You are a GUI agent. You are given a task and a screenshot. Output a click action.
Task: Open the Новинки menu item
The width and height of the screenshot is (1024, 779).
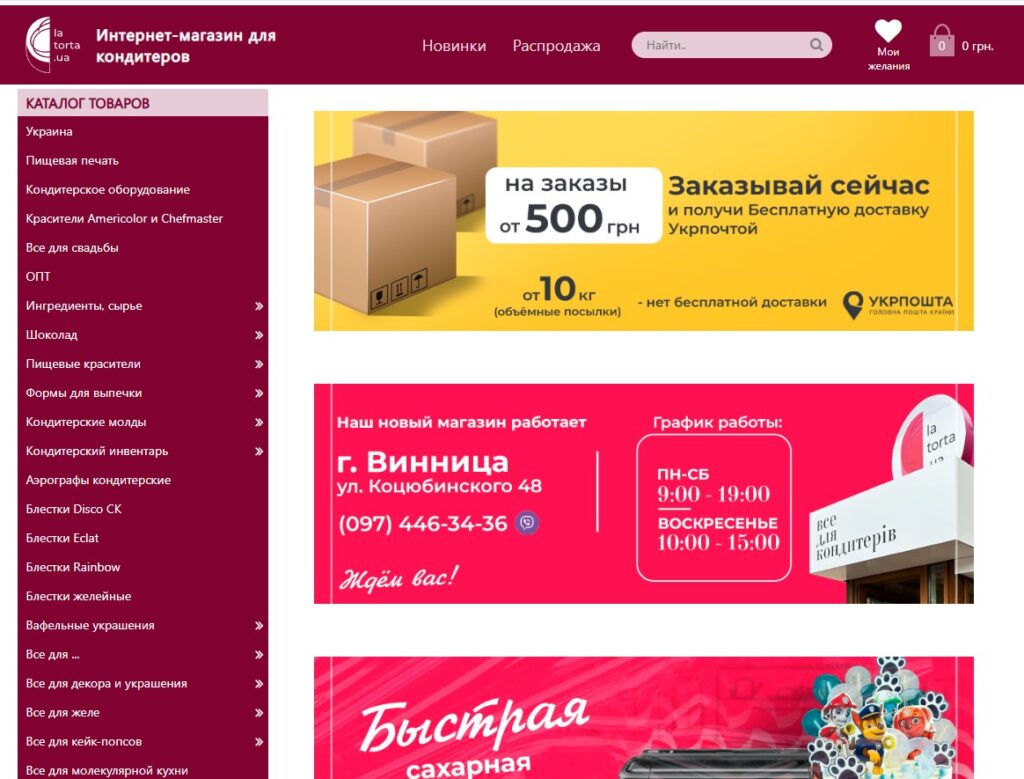point(454,46)
